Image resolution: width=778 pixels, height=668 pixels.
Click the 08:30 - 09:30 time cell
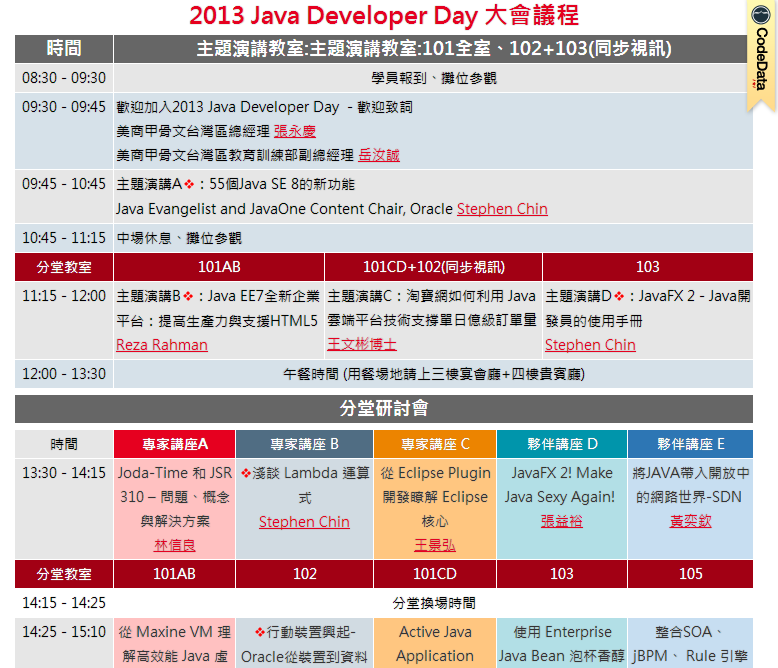click(64, 78)
